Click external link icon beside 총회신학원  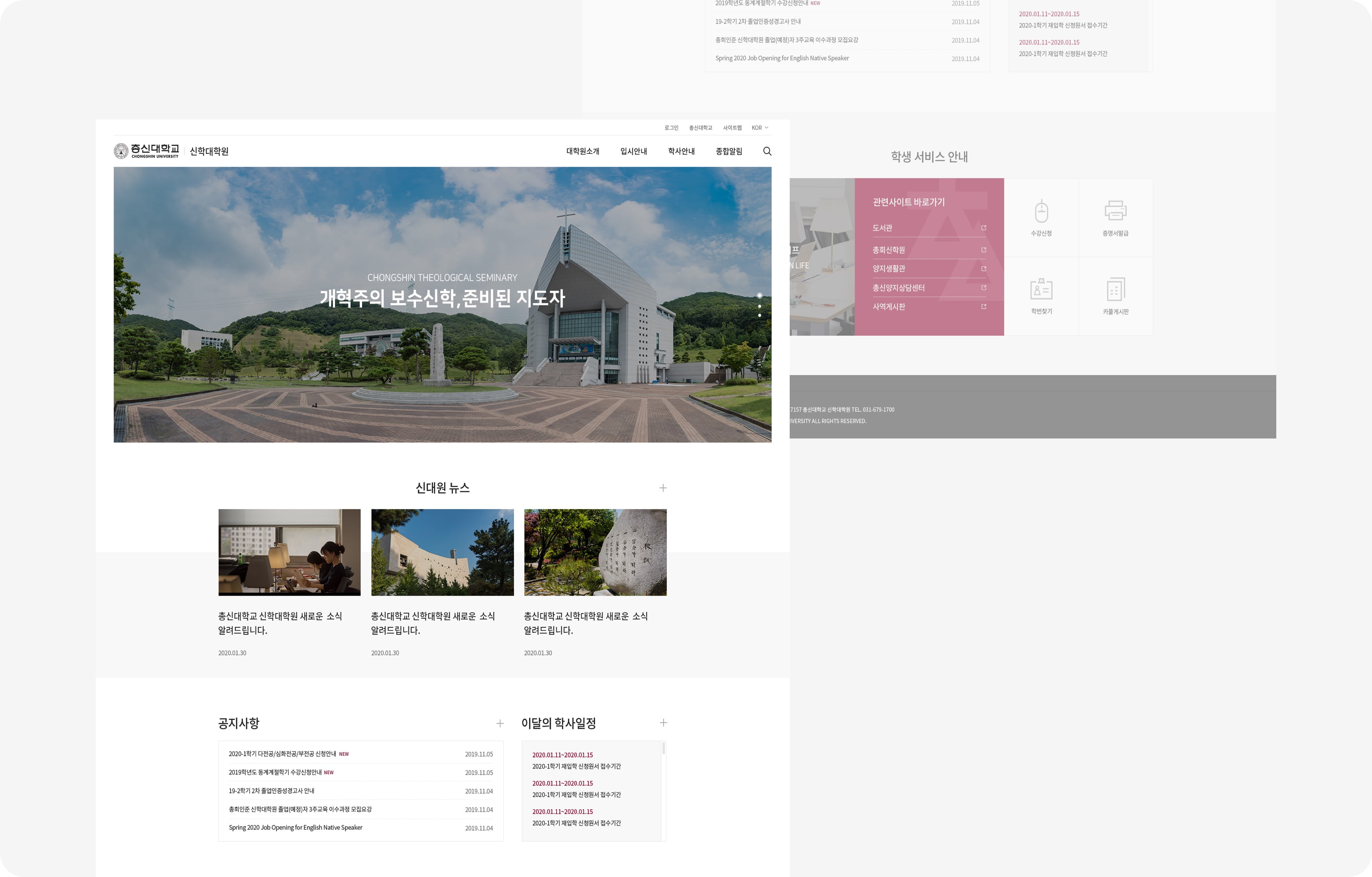click(984, 250)
